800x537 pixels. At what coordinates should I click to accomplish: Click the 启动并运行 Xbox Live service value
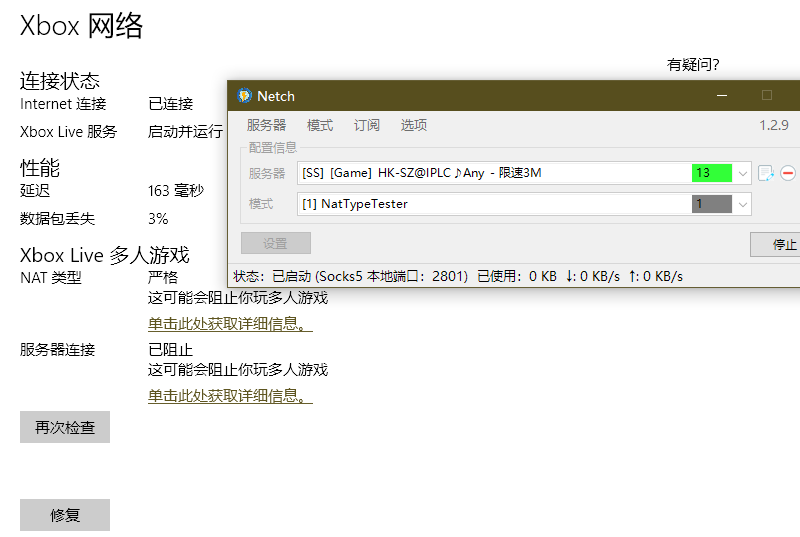[185, 132]
